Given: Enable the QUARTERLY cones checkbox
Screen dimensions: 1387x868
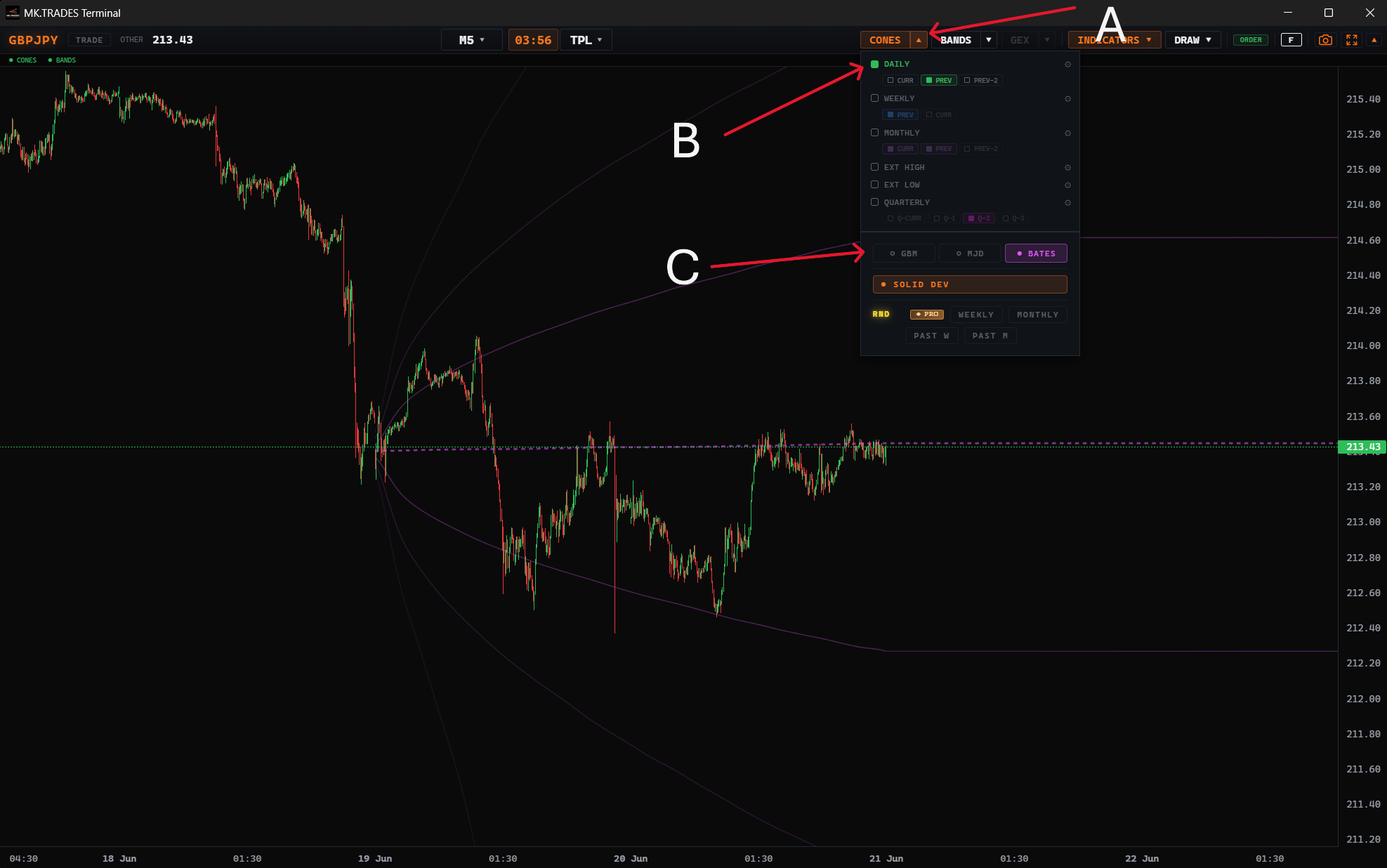Looking at the screenshot, I should click(x=874, y=202).
